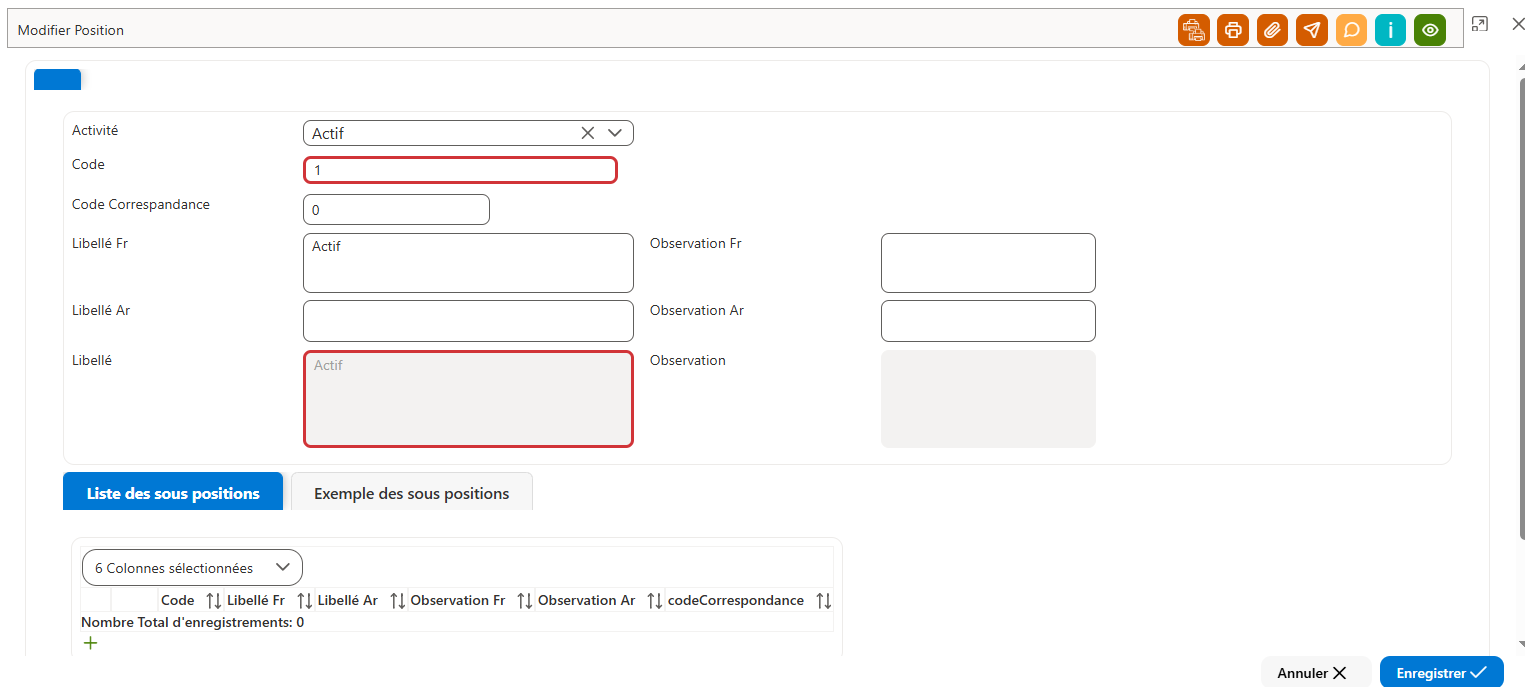Switch to Exemple des sous positions tab
1525x687 pixels.
tap(412, 493)
